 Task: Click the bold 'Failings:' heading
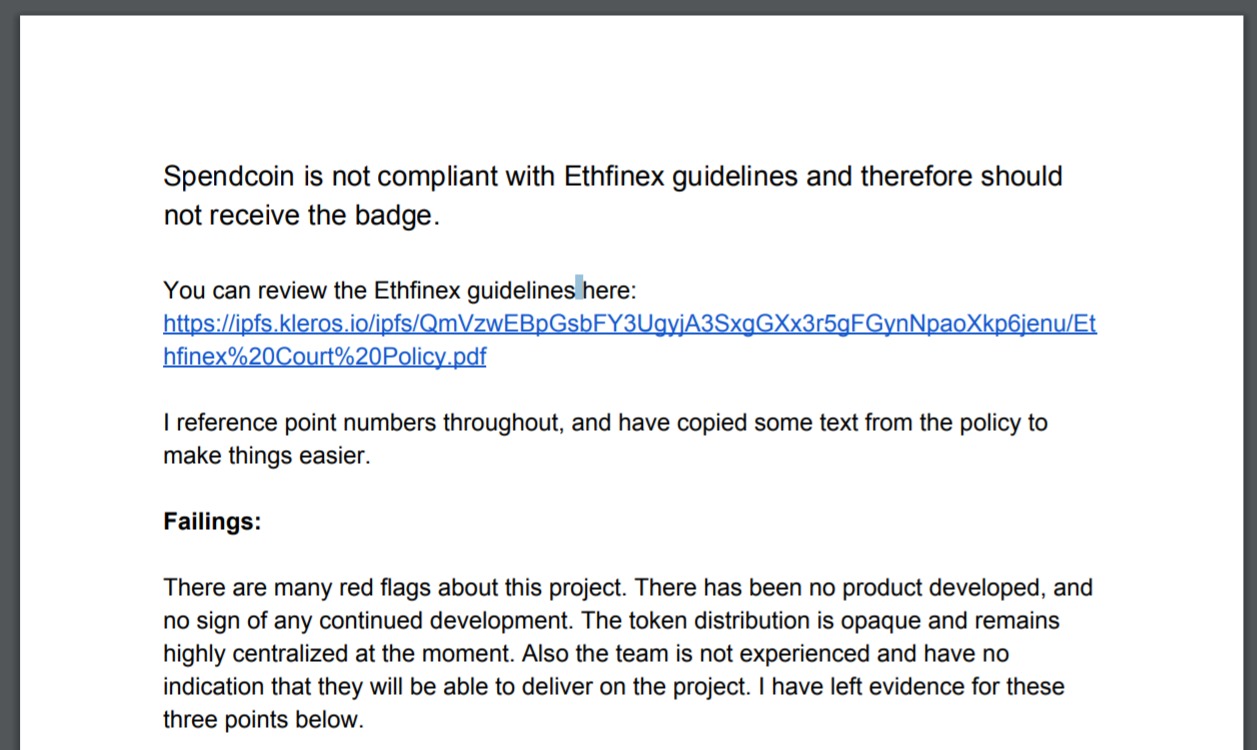pyautogui.click(x=212, y=522)
